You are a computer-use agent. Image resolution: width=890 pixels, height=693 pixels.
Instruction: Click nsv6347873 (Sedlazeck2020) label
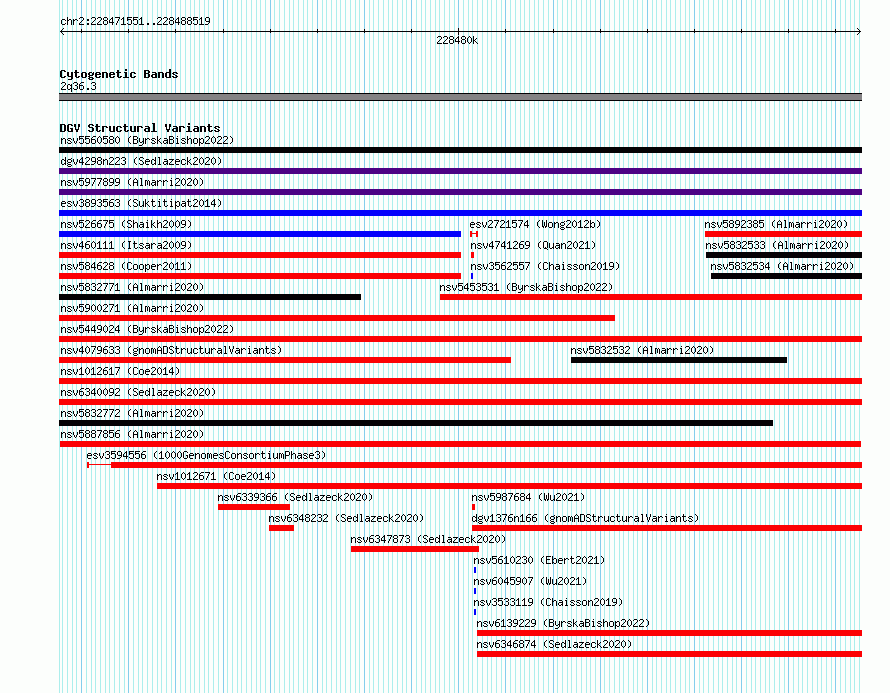coord(428,539)
